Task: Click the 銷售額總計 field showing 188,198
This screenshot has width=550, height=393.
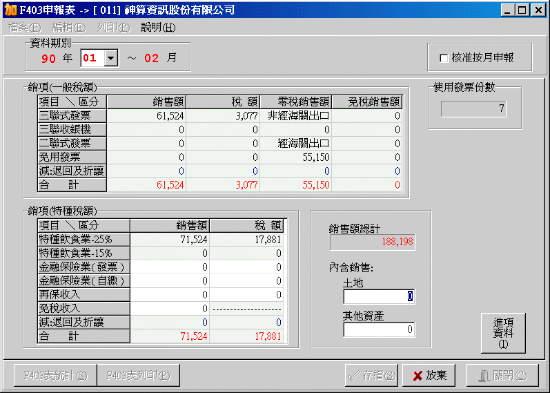Action: (x=373, y=242)
